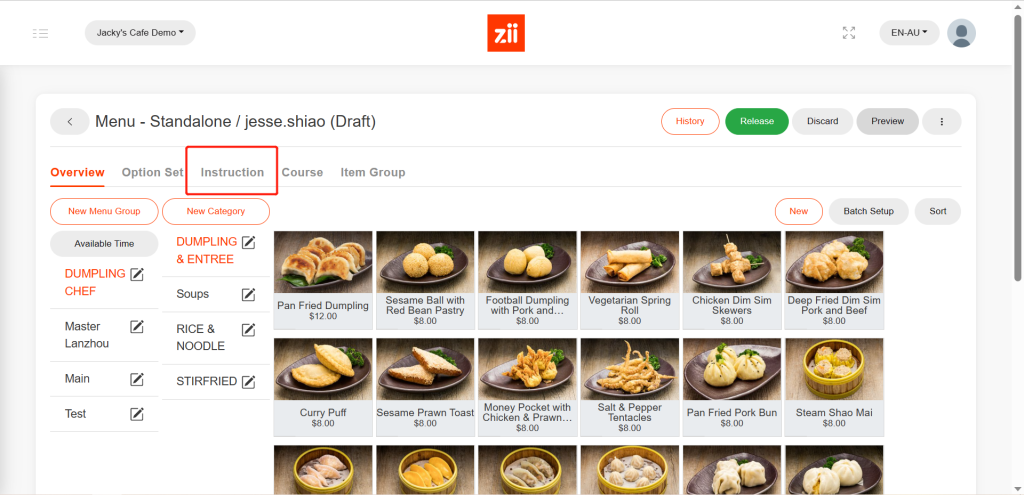Image resolution: width=1024 pixels, height=495 pixels.
Task: Switch to the Instruction tab
Action: click(x=232, y=172)
